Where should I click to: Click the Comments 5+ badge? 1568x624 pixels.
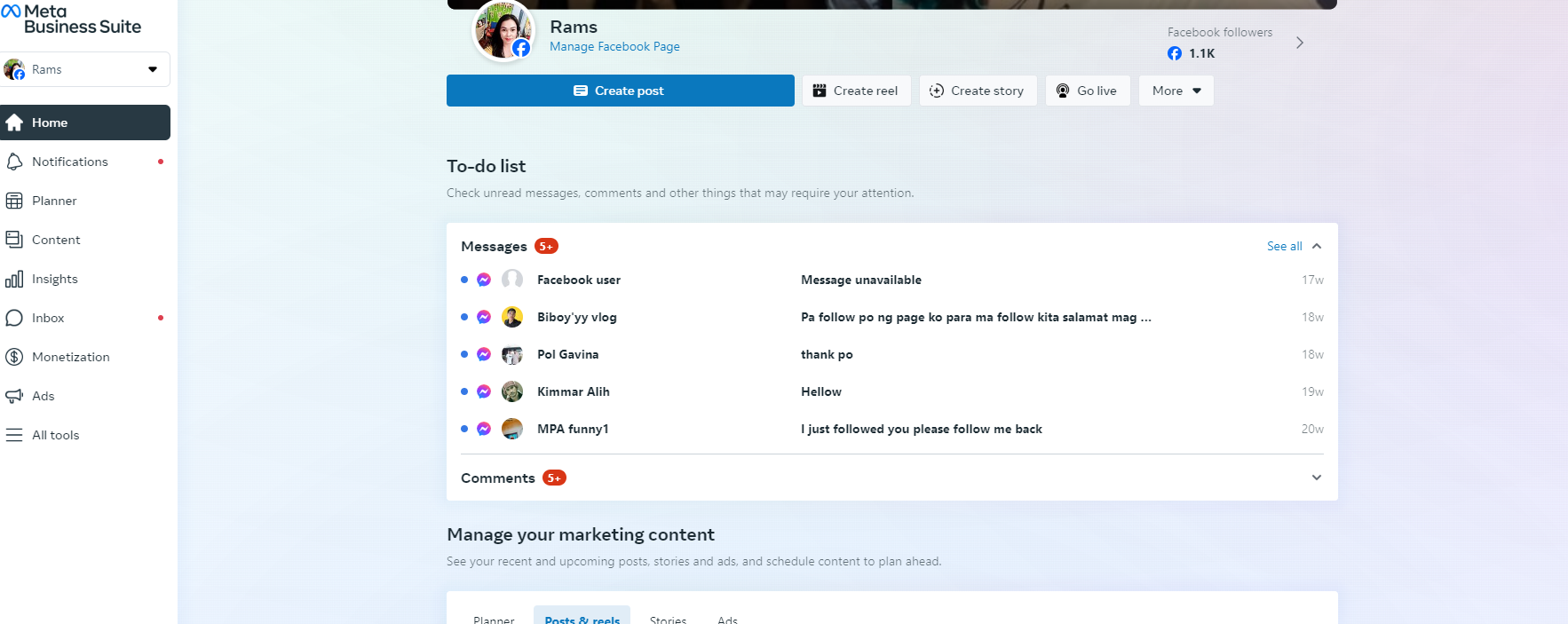point(554,478)
